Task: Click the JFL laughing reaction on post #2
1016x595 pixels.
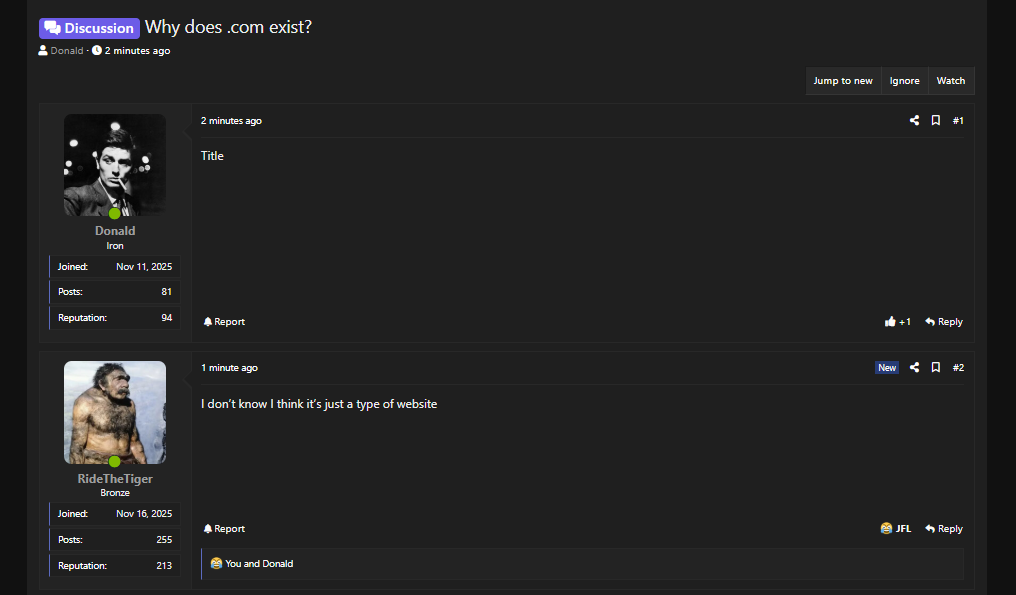Action: pyautogui.click(x=896, y=529)
